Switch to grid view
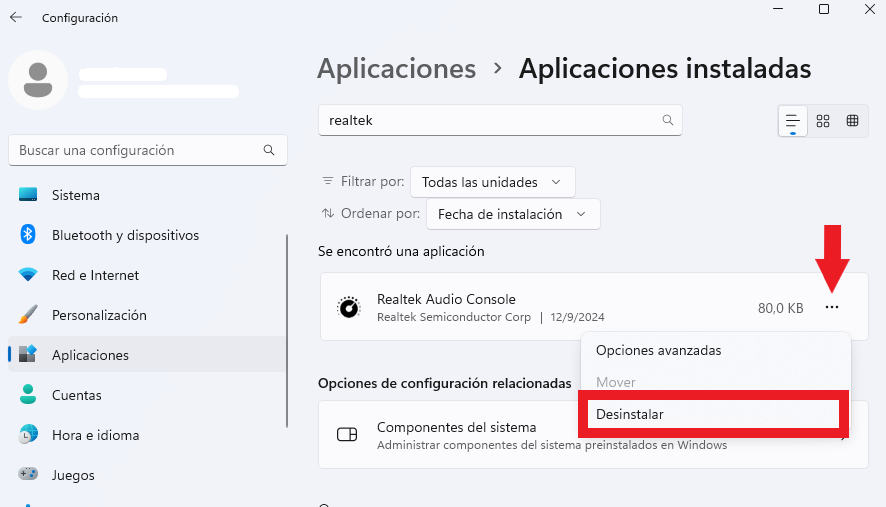This screenshot has height=507, width=886. 823,121
